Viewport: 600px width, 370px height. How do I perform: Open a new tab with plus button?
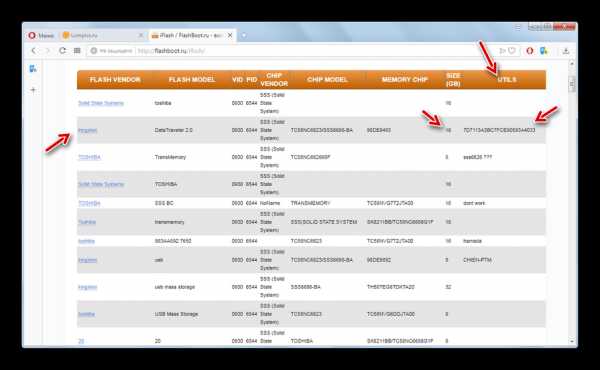click(244, 35)
